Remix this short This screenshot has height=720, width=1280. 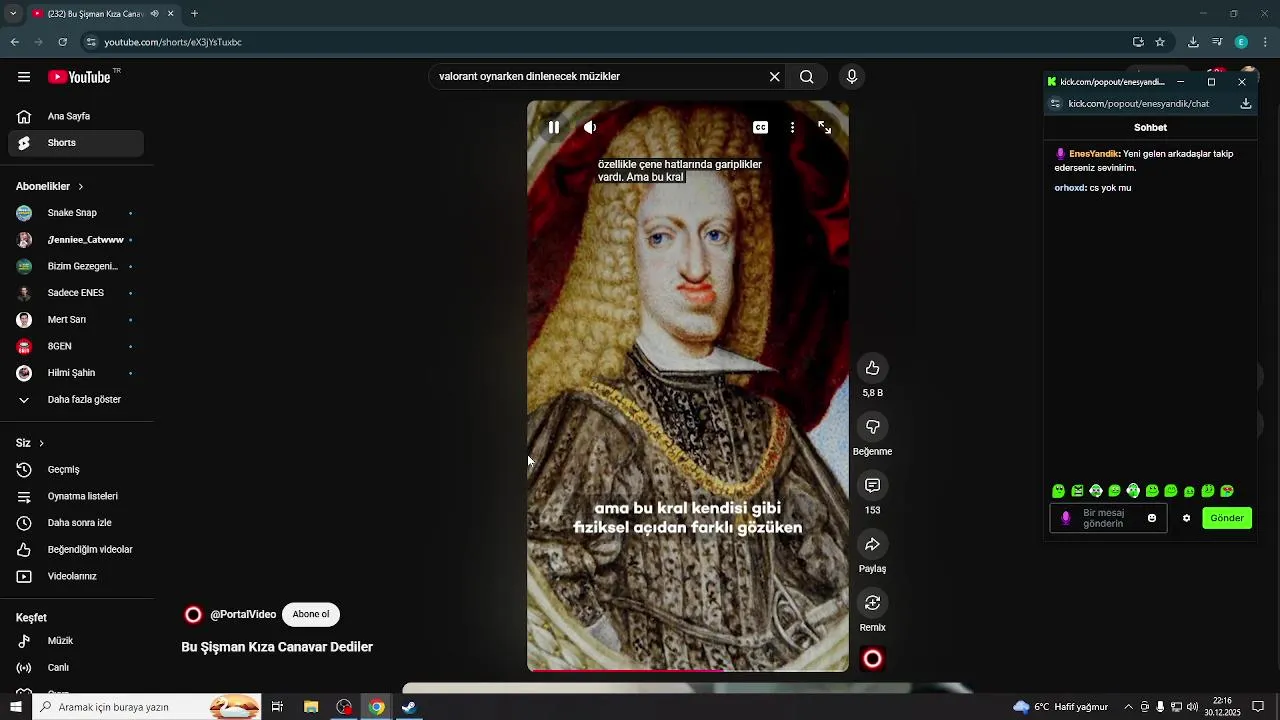[872, 602]
